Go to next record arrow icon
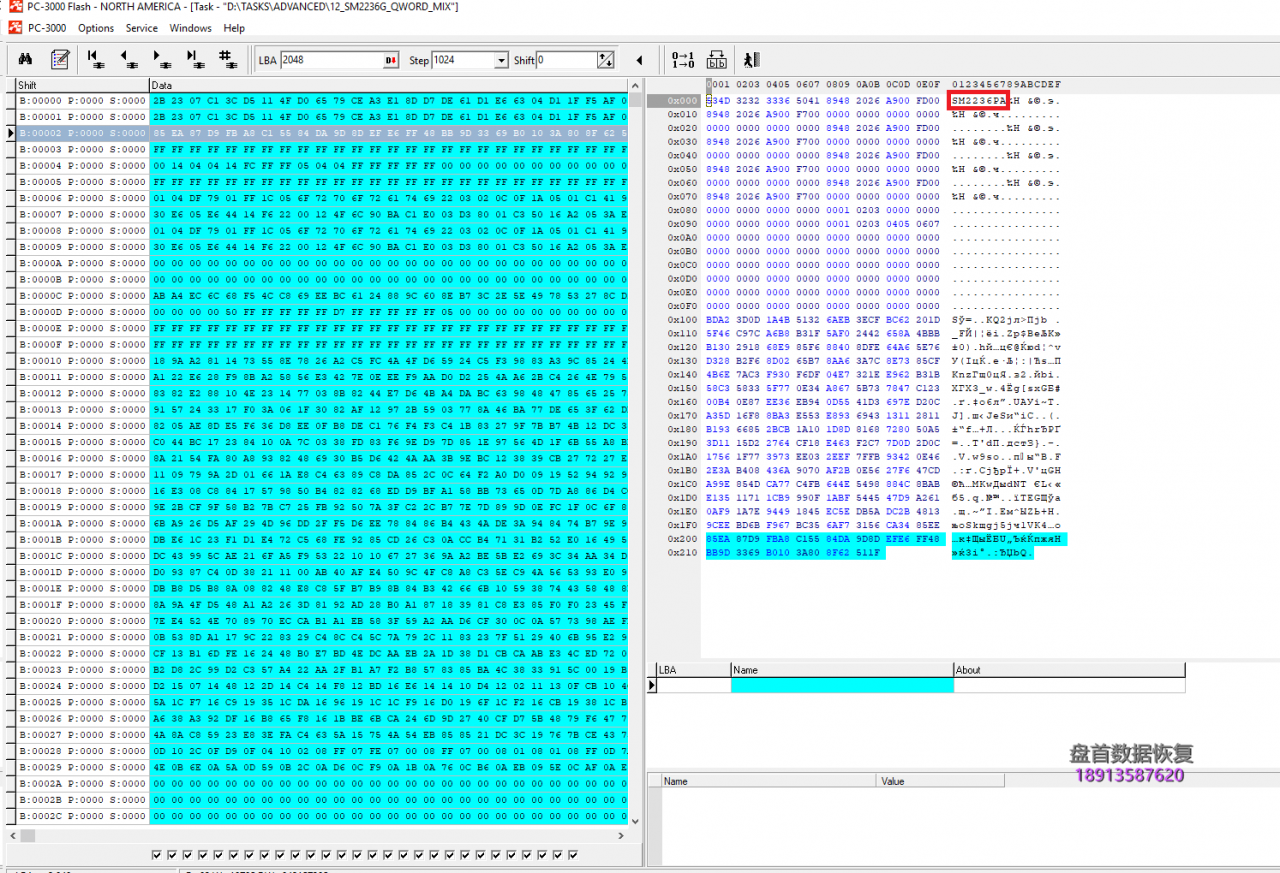The height and width of the screenshot is (873, 1280). pos(161,59)
